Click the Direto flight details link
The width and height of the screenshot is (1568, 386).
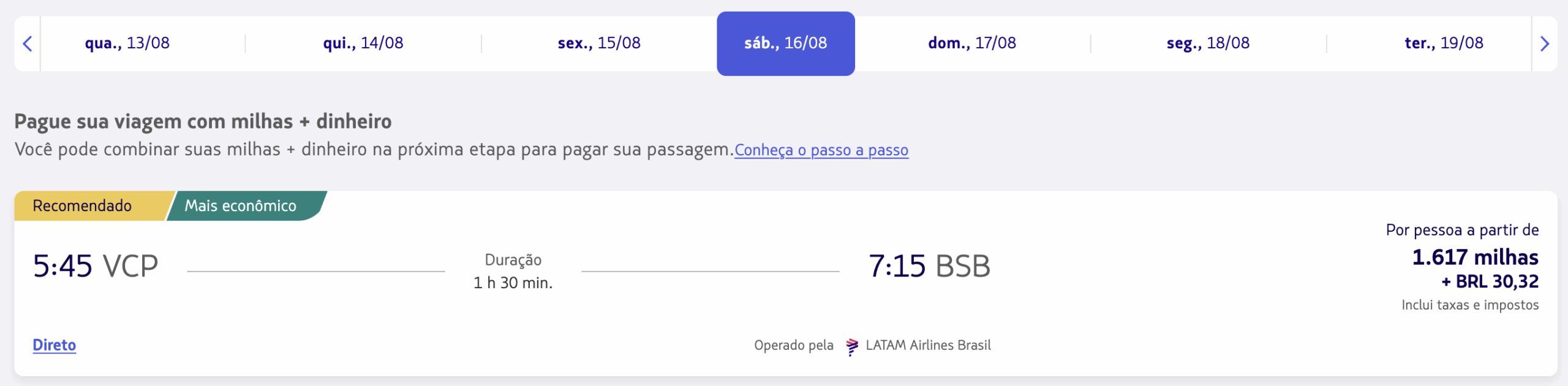click(55, 346)
